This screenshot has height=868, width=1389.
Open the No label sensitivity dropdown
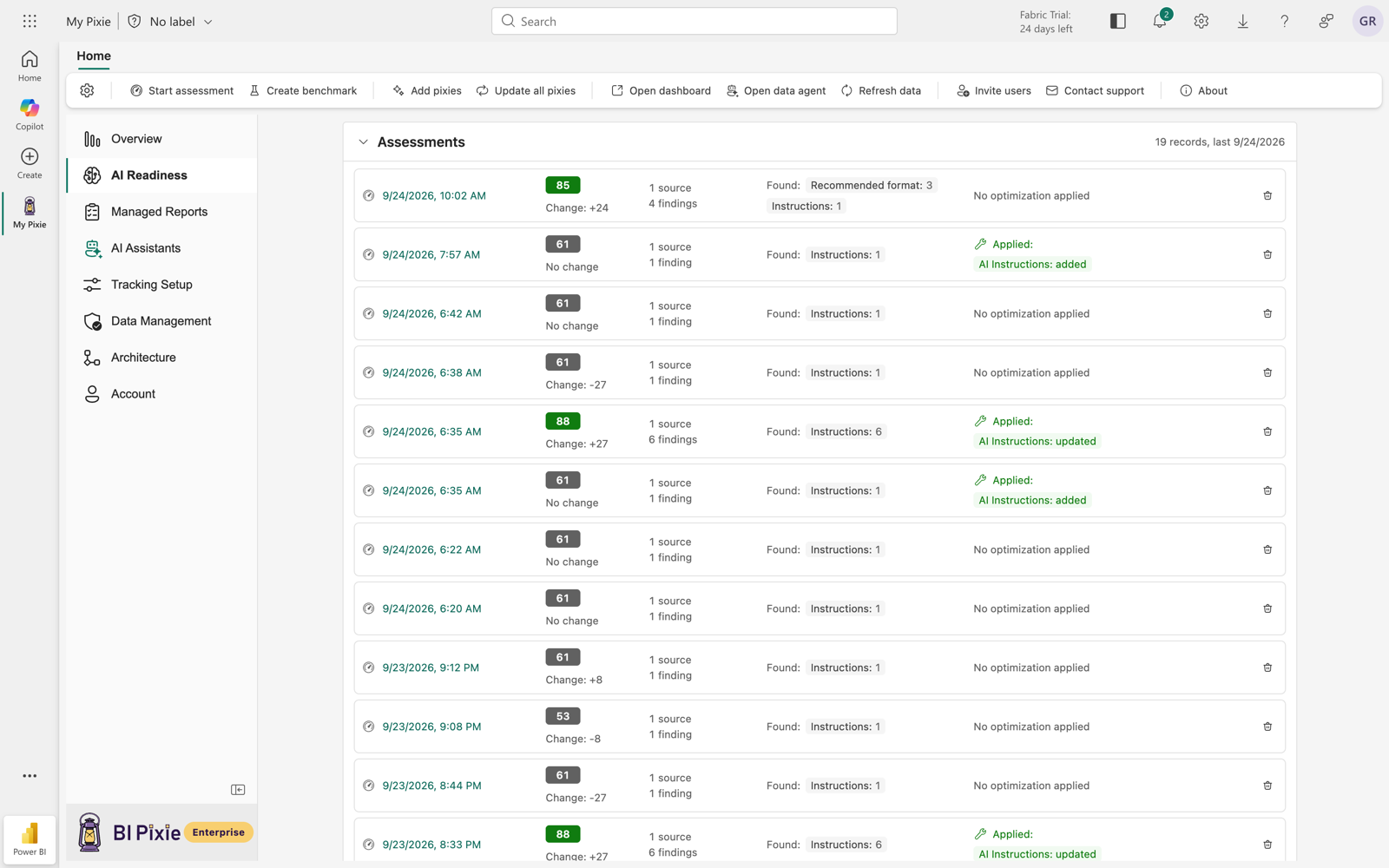pos(170,21)
